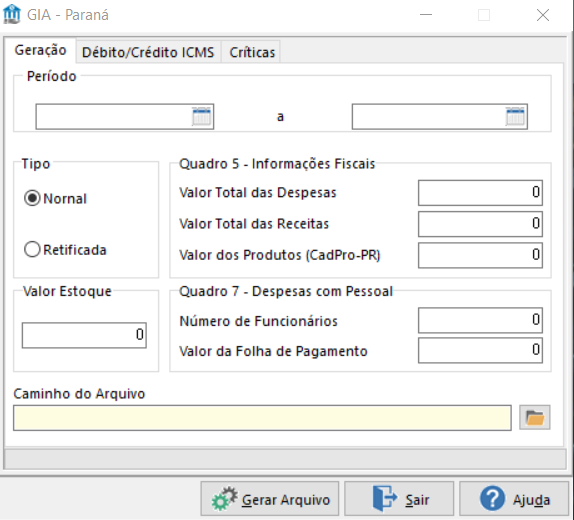Edit Valor da Folha de Pagamento field
This screenshot has width=574, height=520.
pyautogui.click(x=480, y=350)
